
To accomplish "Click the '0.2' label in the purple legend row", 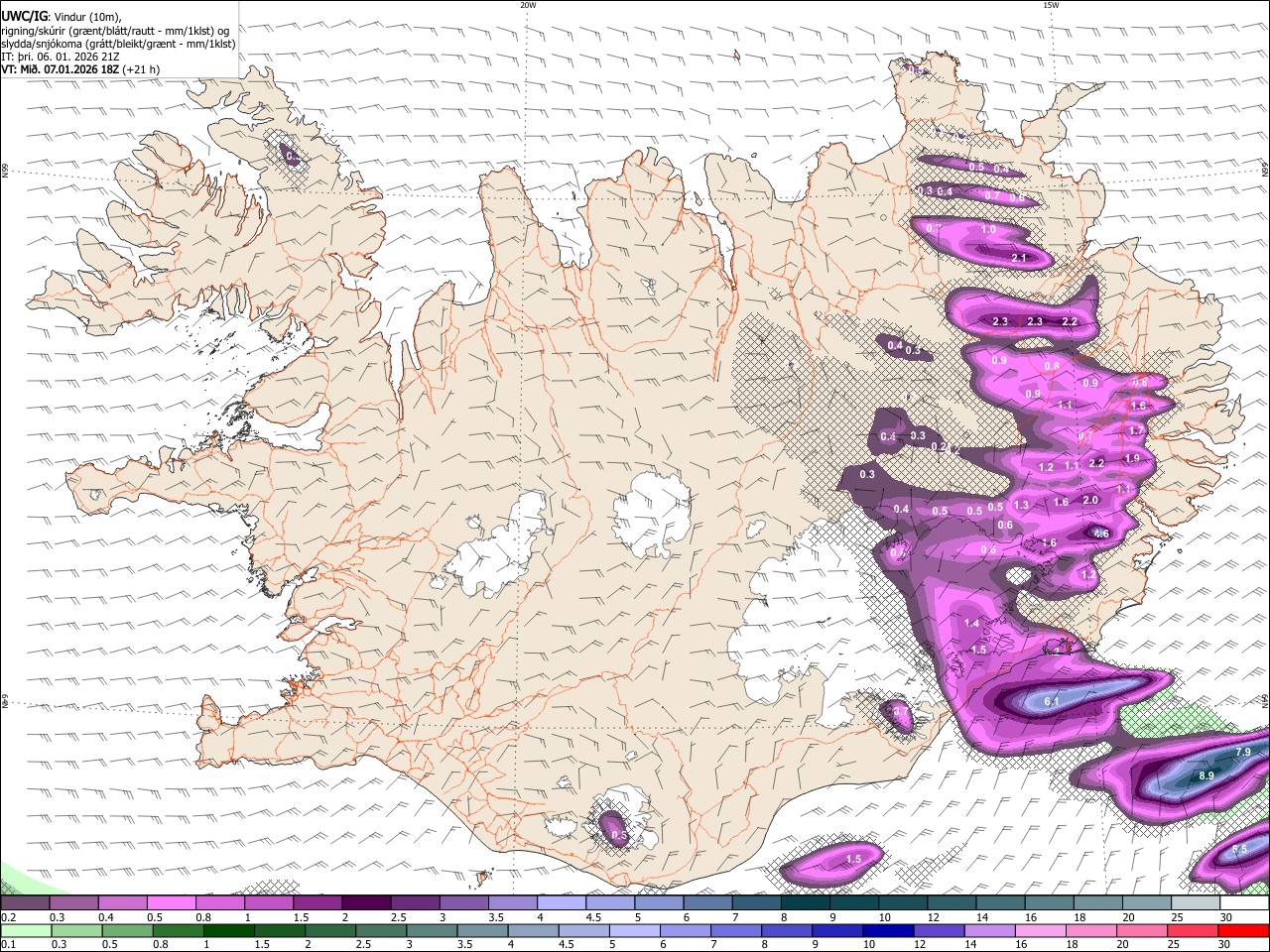I will click(8, 917).
